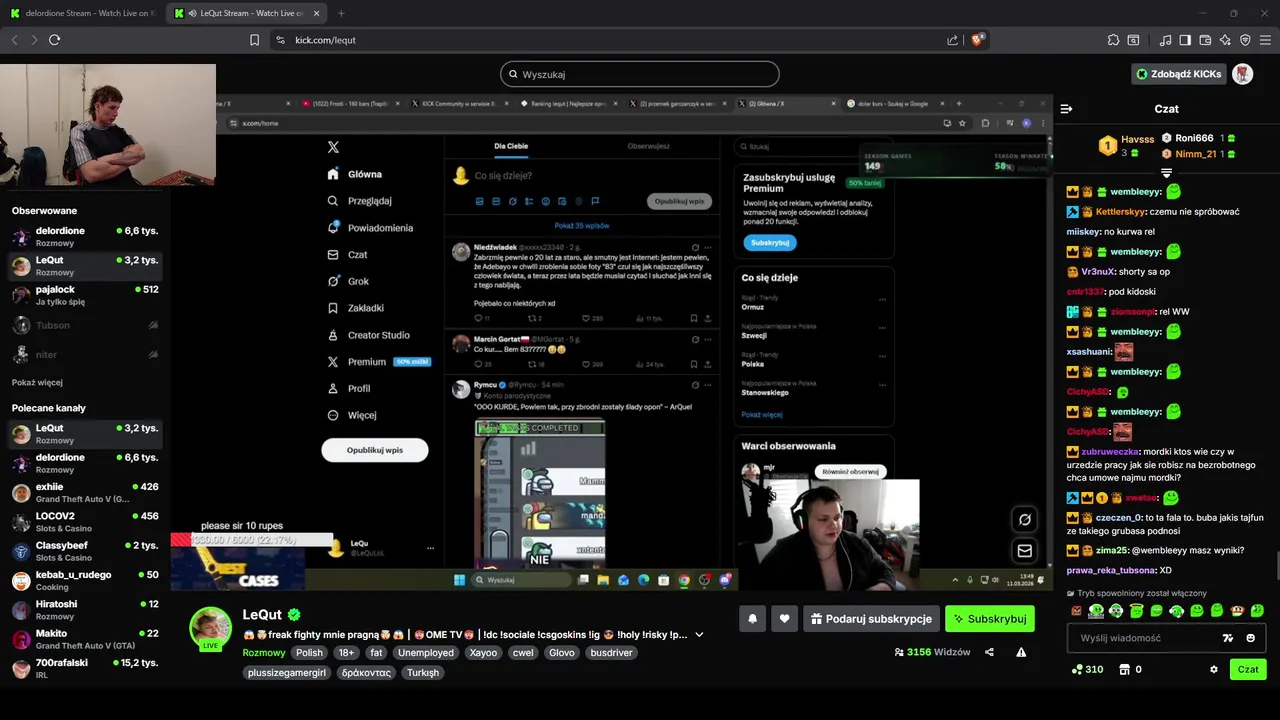This screenshot has width=1280, height=720.
Task: Open Brave Wallet icon
Action: coord(1205,40)
